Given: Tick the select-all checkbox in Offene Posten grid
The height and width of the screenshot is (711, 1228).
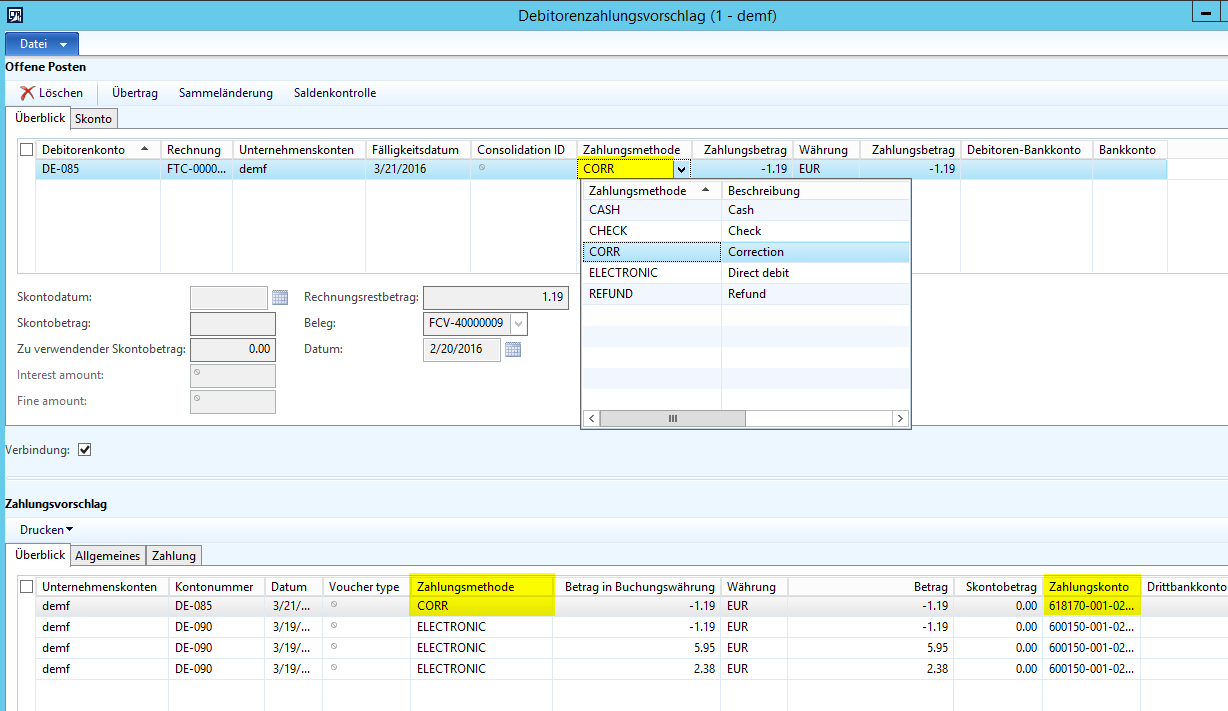Looking at the screenshot, I should pyautogui.click(x=27, y=150).
